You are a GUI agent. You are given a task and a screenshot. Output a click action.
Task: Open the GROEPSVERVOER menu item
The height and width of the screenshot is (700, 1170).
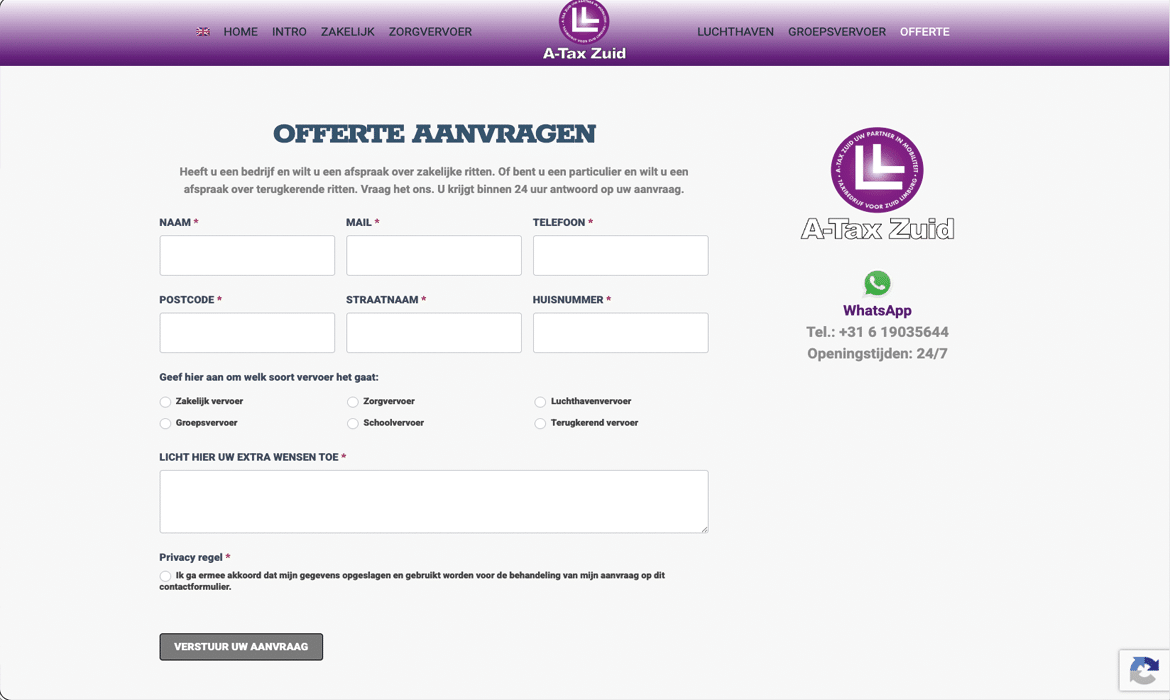836,32
